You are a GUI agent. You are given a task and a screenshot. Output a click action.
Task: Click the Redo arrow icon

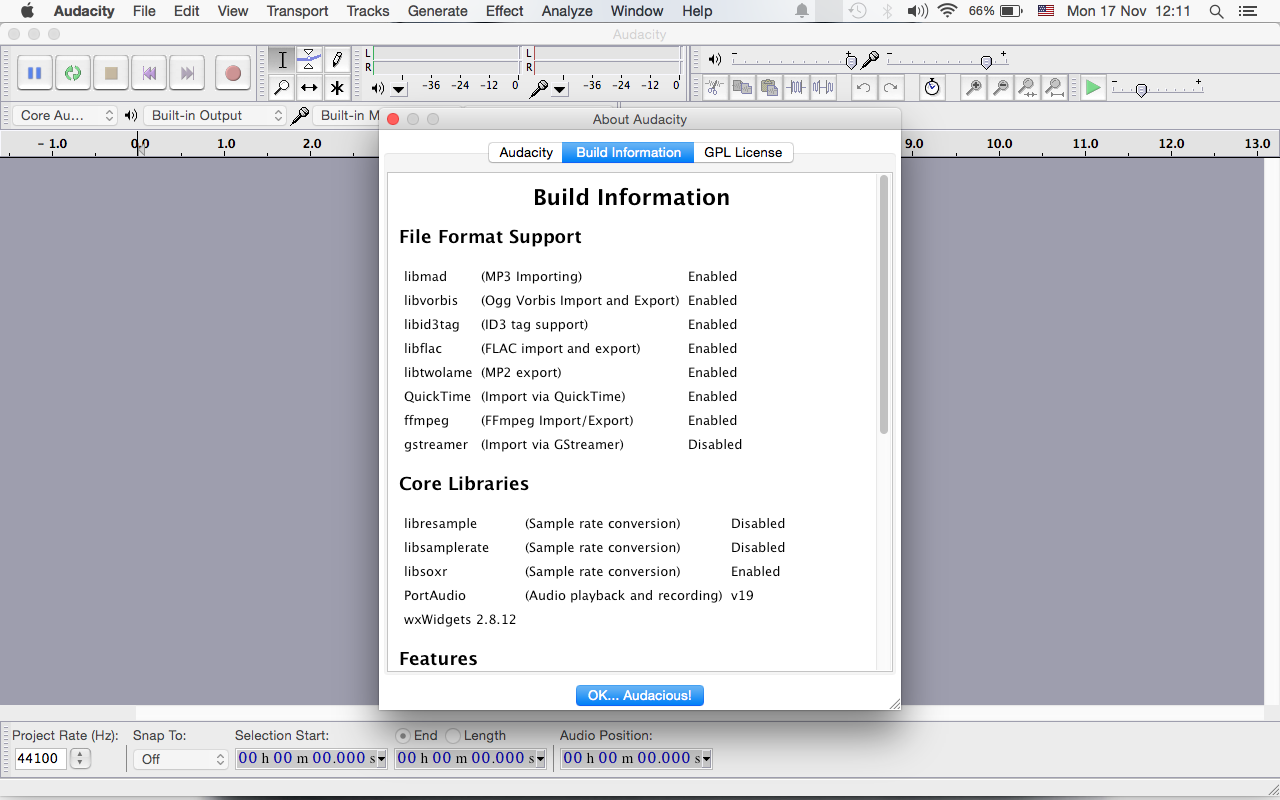coord(890,87)
